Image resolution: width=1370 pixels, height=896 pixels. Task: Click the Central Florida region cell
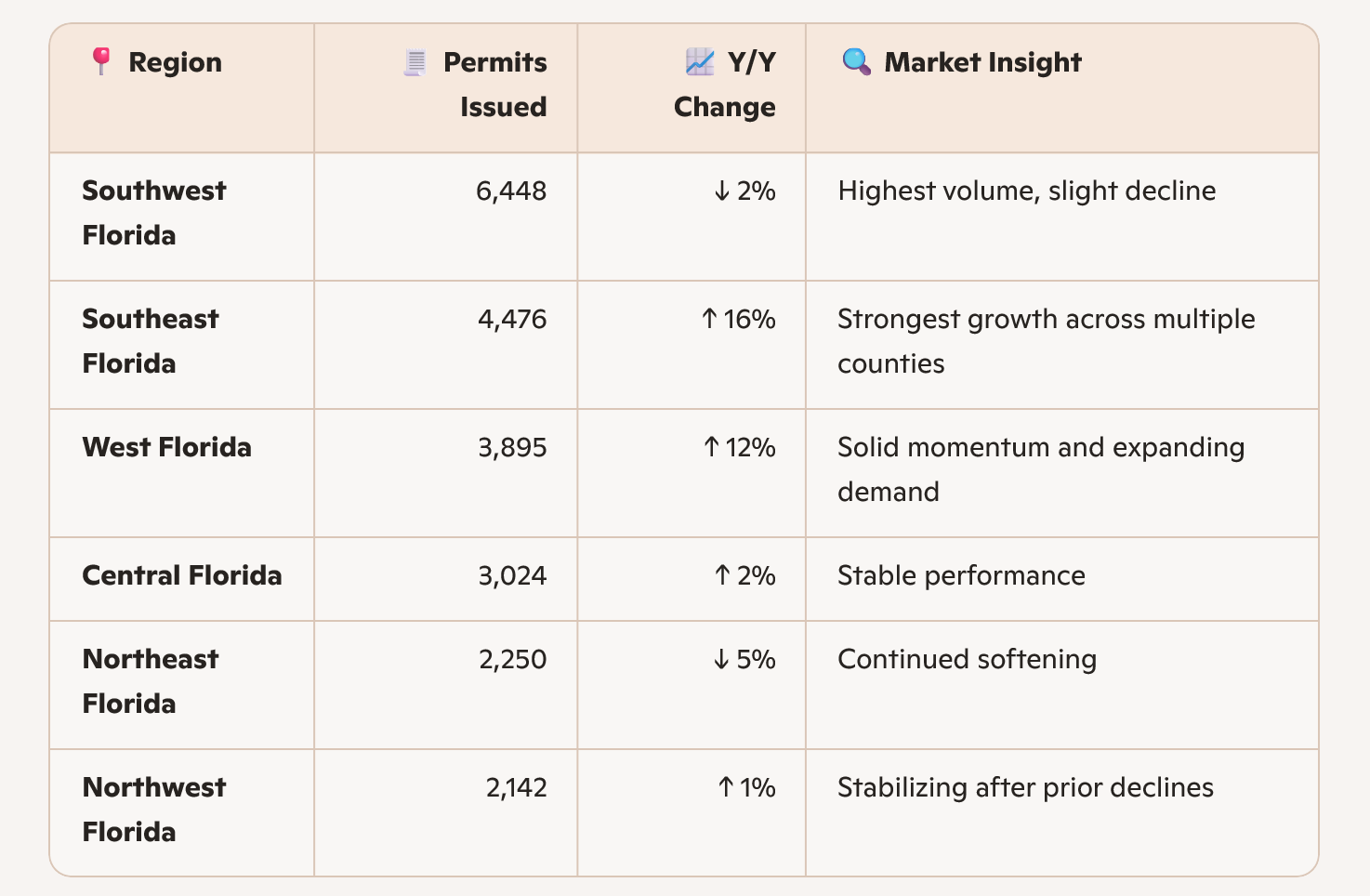point(182,575)
